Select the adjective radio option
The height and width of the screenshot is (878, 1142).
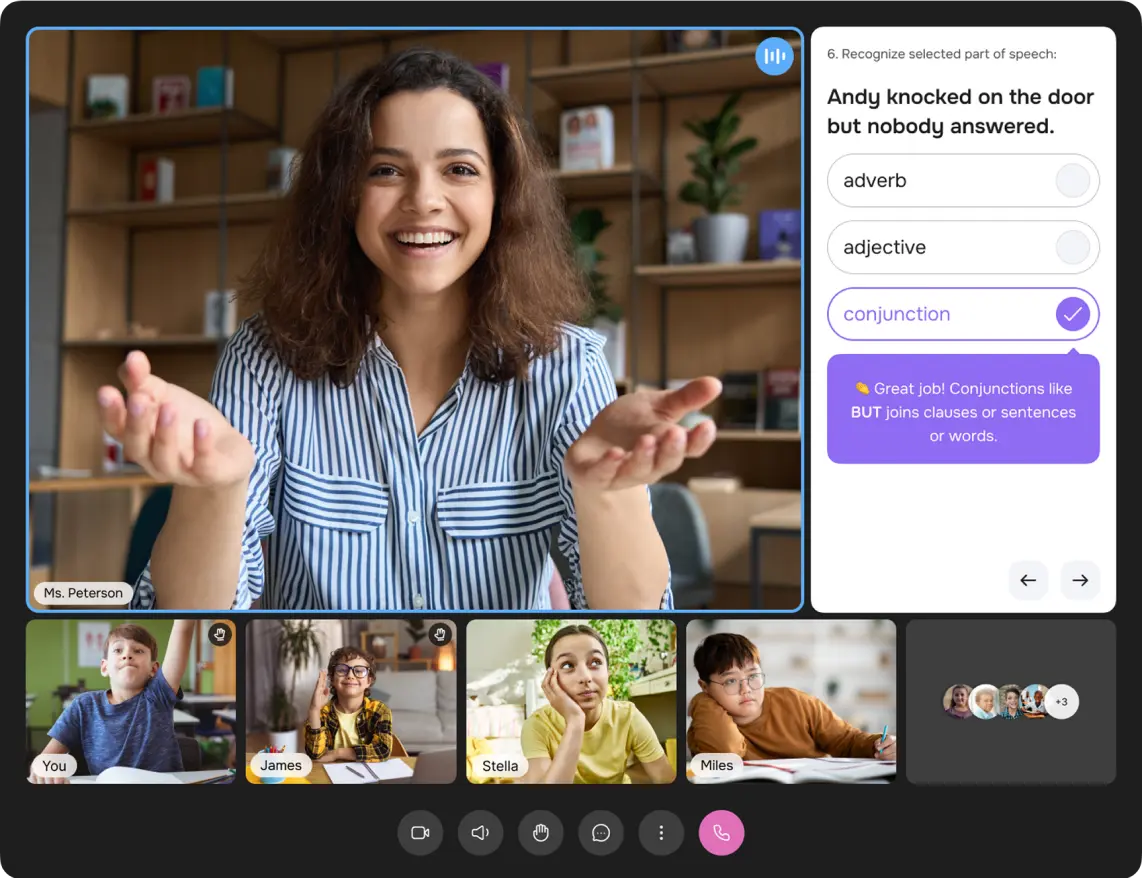tap(1072, 247)
